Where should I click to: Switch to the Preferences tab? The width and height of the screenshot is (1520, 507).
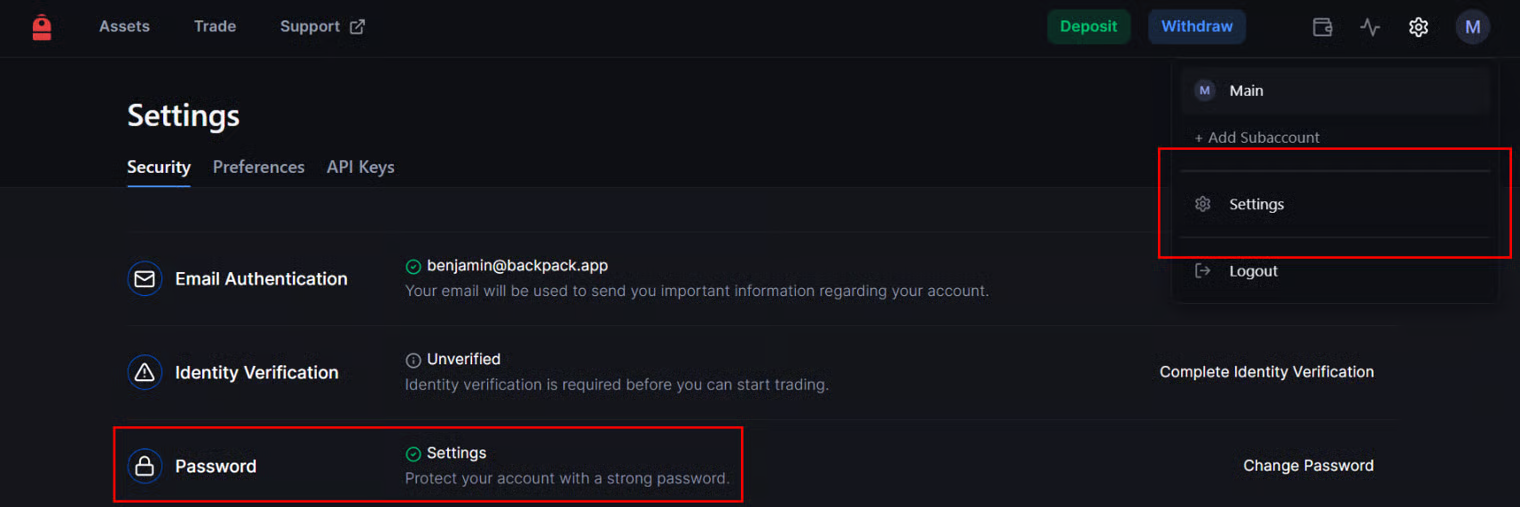tap(258, 167)
